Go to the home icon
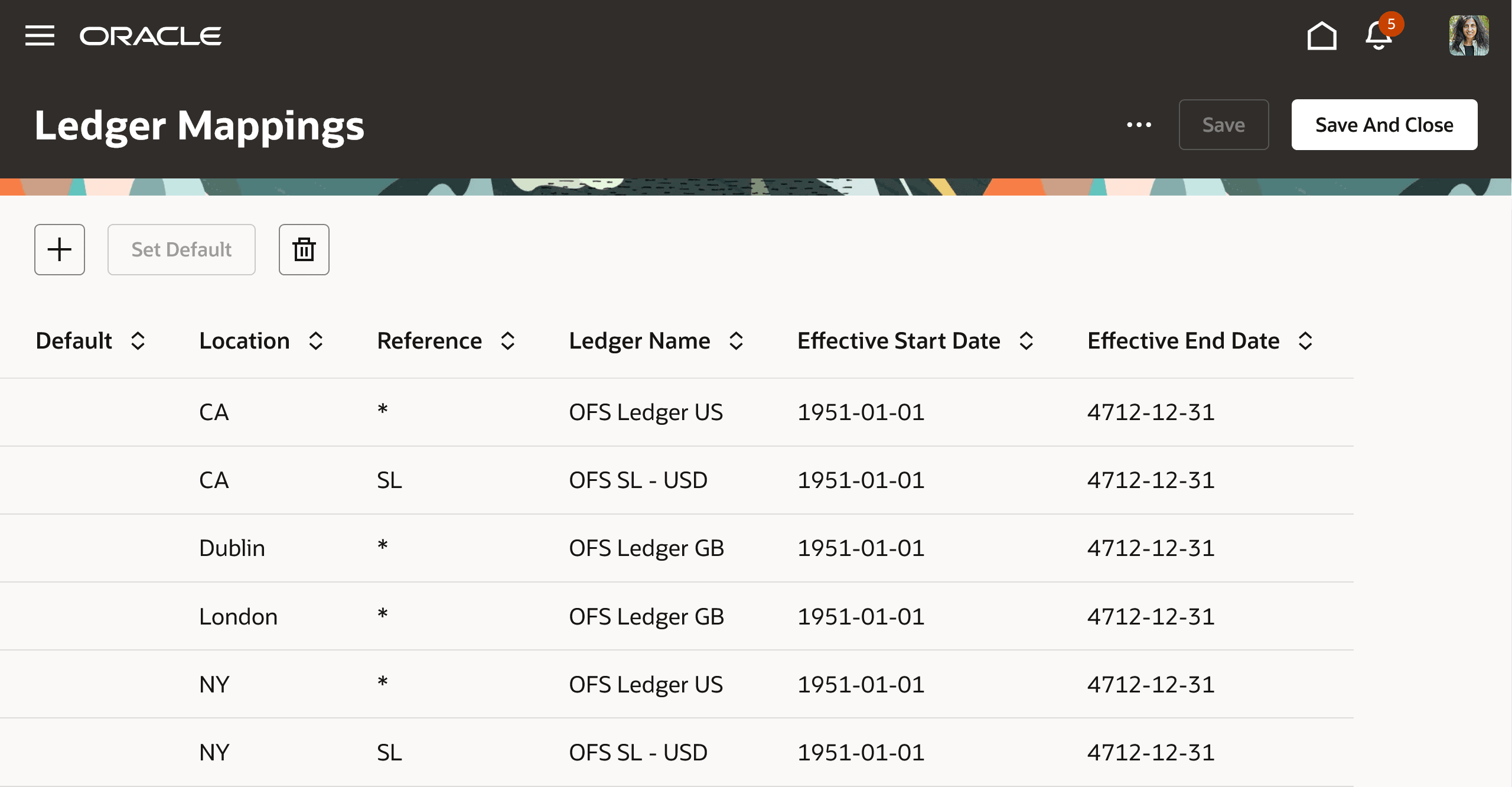The image size is (1512, 787). [x=1322, y=36]
